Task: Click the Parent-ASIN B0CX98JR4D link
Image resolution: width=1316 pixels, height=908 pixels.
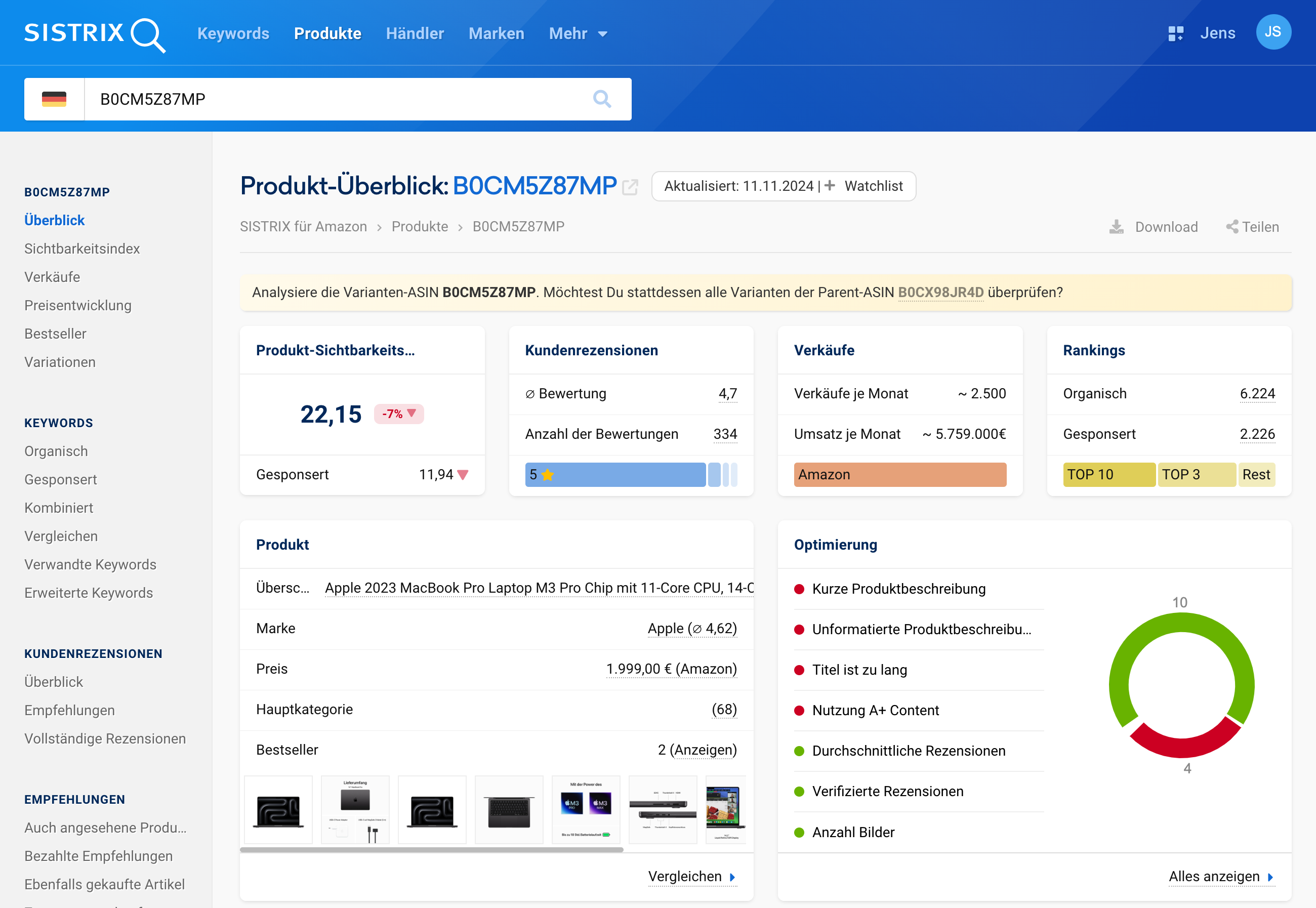Action: (940, 292)
